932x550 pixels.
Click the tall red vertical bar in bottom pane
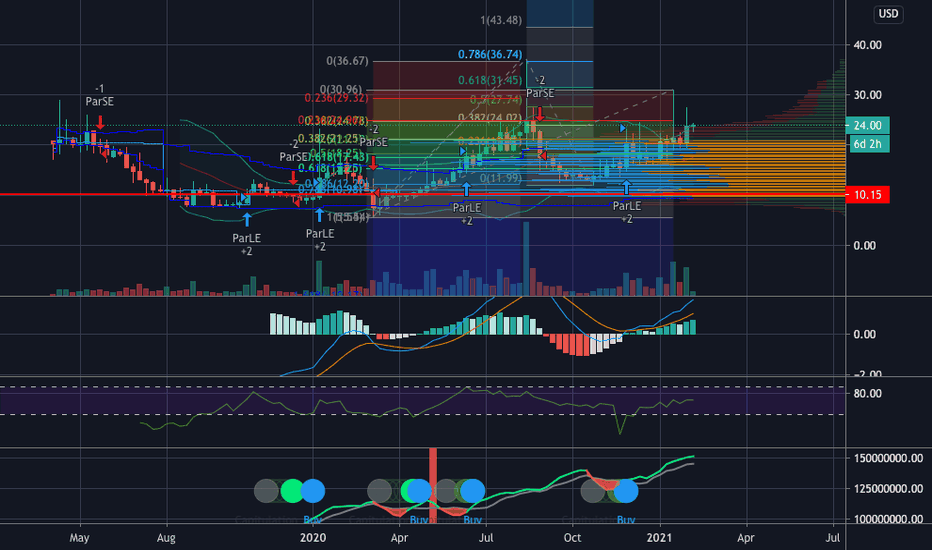[433, 485]
